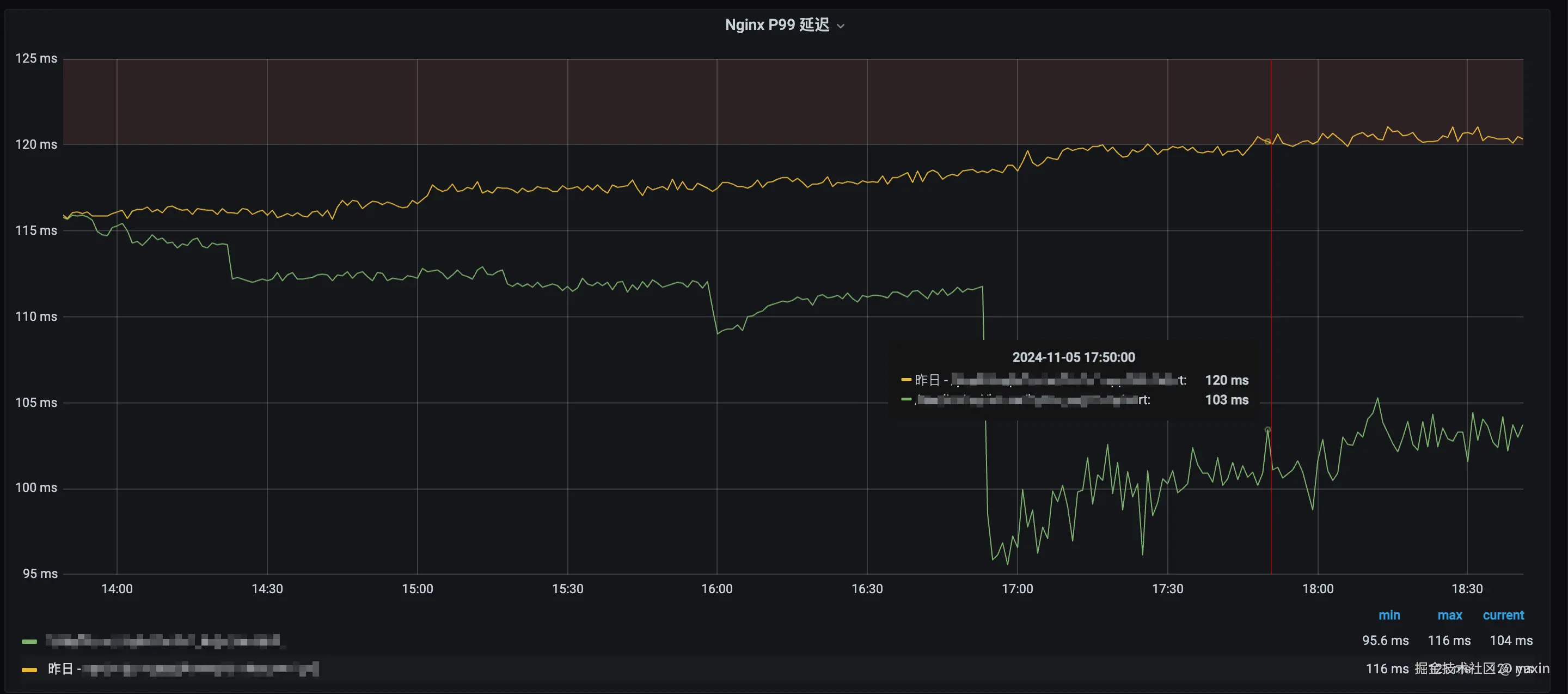Click the 2024-11-05 17:50:00 tooltip timestamp
This screenshot has height=694, width=1568.
tap(1073, 357)
